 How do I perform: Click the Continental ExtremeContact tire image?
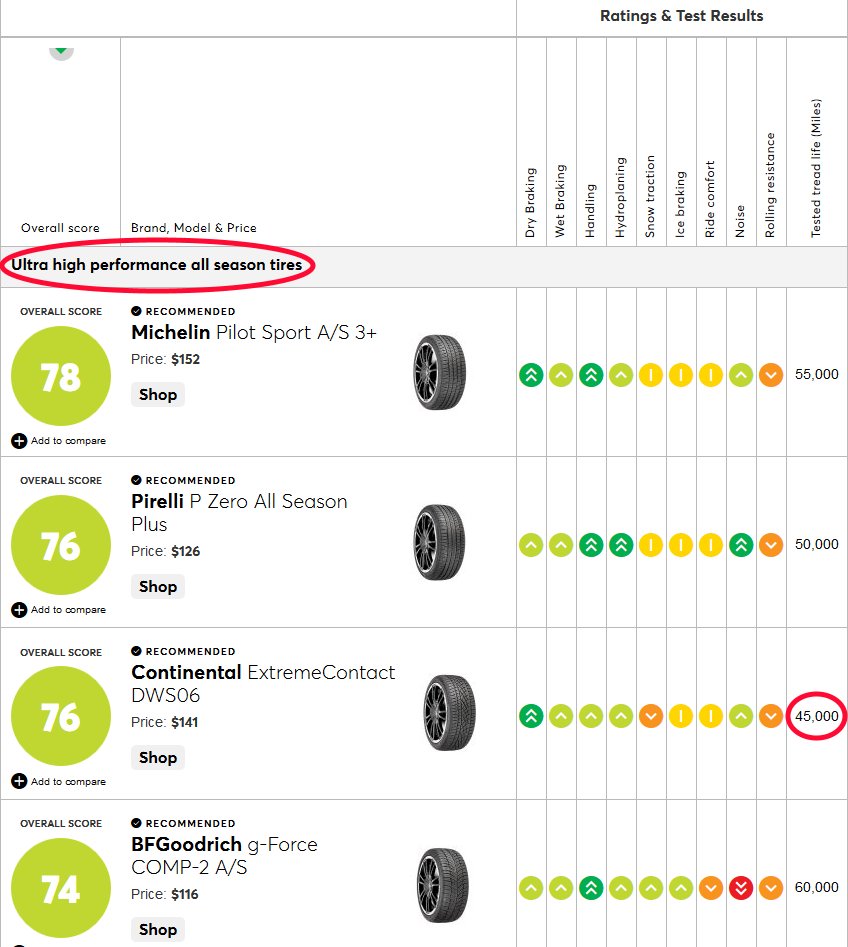click(x=449, y=713)
